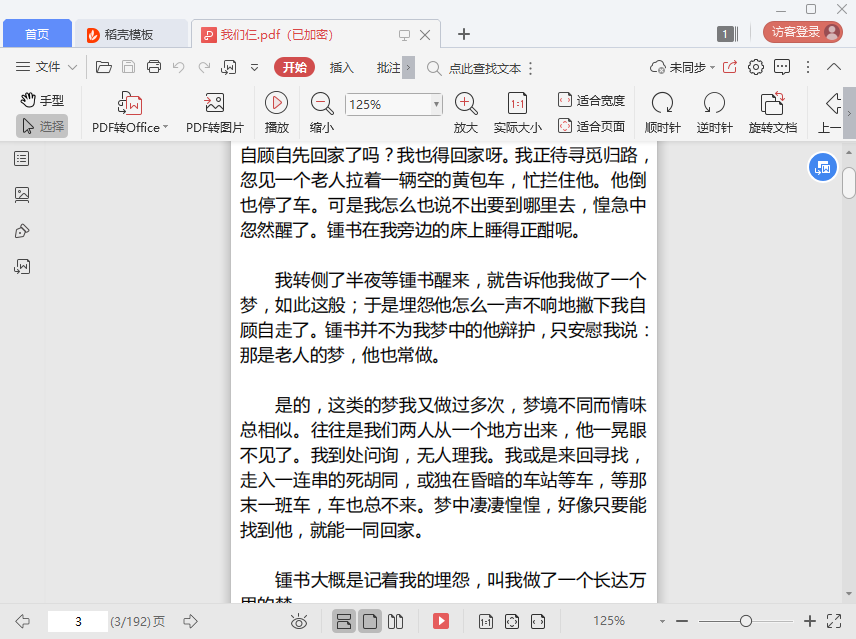Click the window count badge icon
Viewport: 856px width, 639px height.
(727, 34)
